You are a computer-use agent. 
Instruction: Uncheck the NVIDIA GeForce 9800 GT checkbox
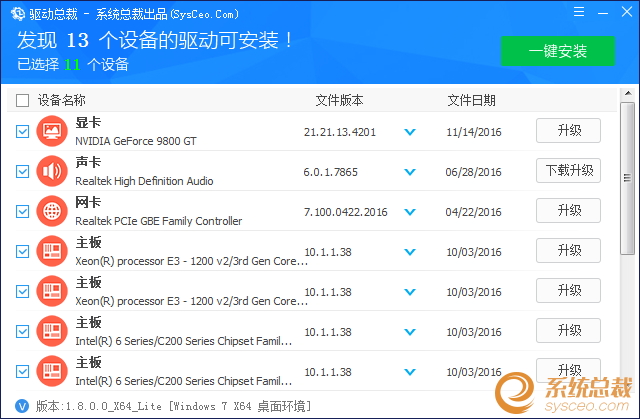[22, 131]
